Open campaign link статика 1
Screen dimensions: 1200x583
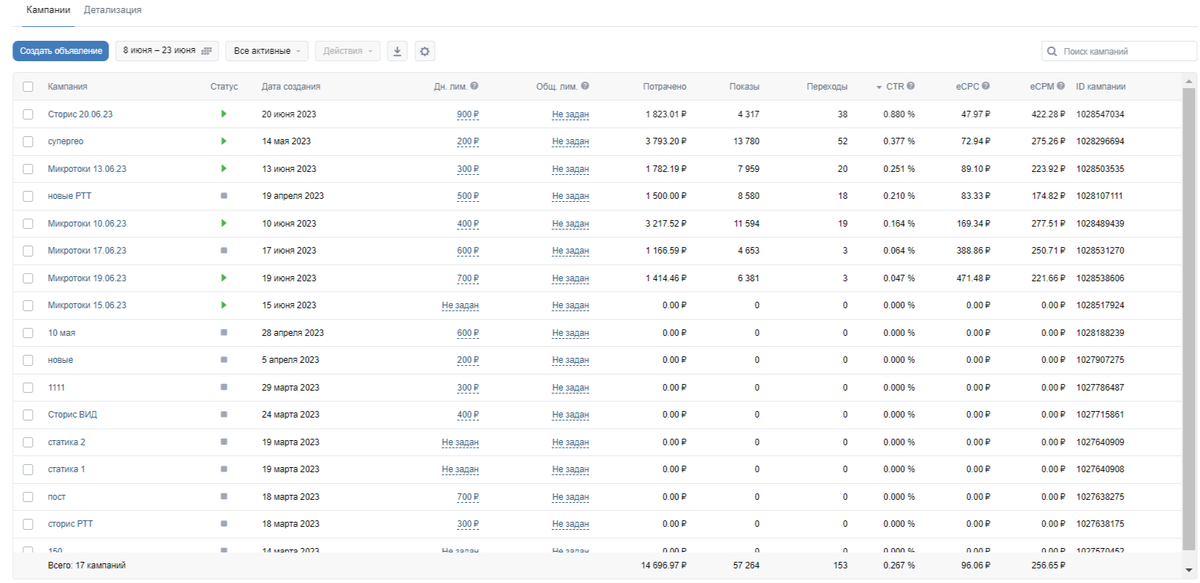click(x=67, y=469)
